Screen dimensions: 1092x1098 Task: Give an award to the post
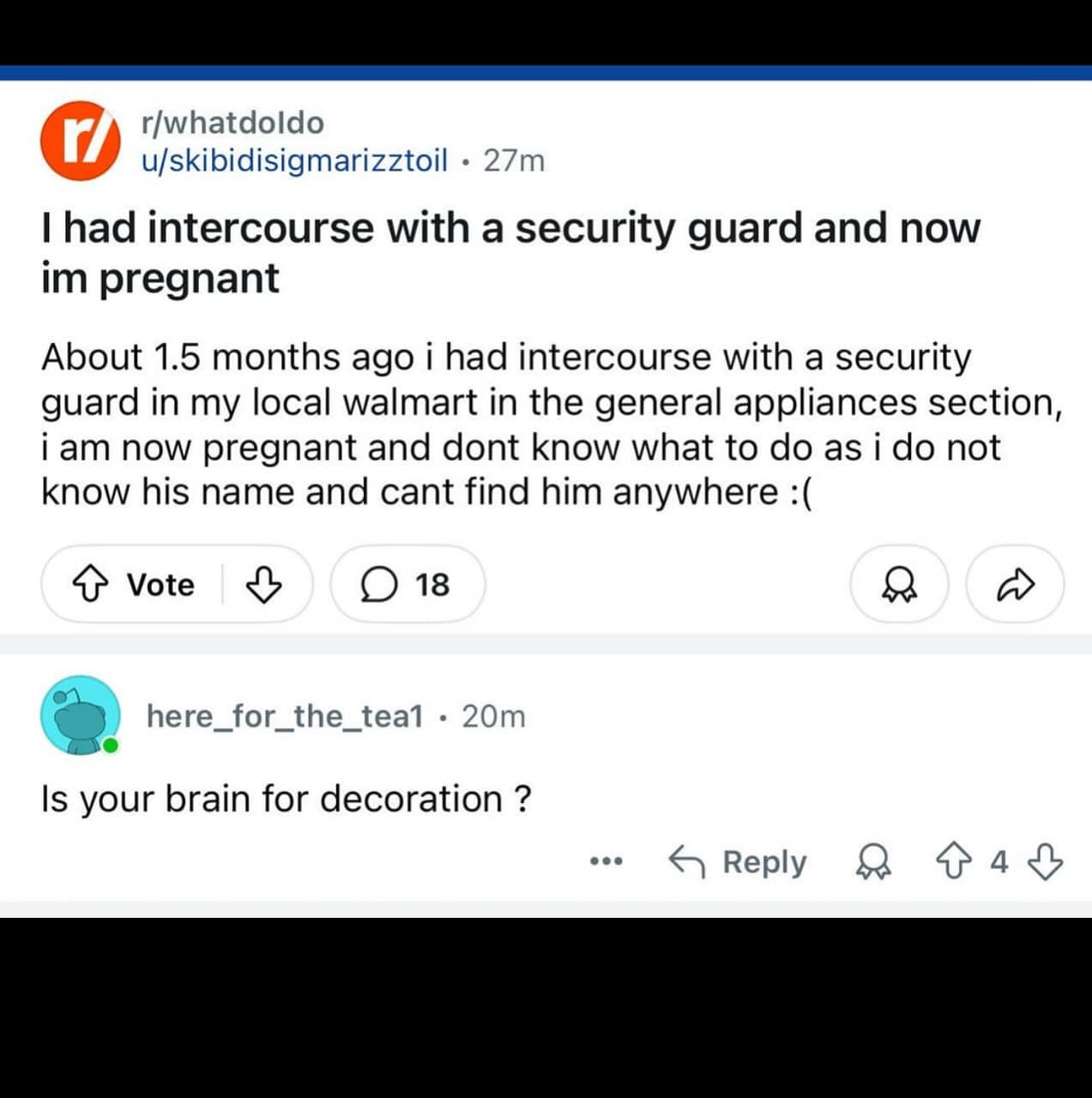899,585
